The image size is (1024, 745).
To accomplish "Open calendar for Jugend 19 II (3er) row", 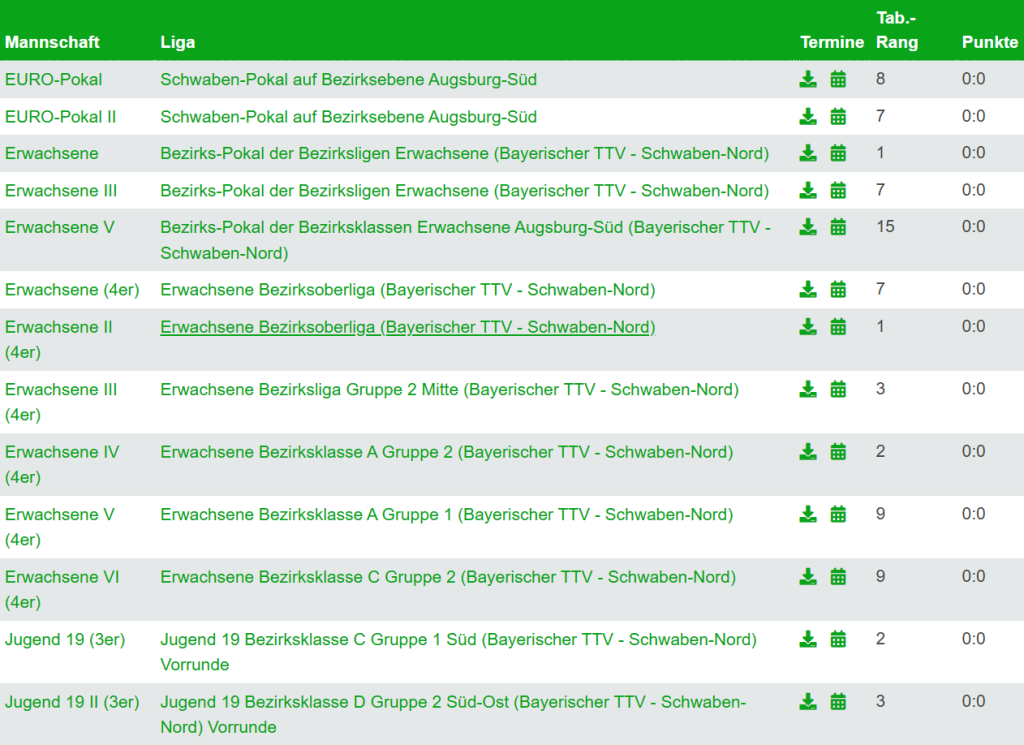I will pyautogui.click(x=838, y=702).
